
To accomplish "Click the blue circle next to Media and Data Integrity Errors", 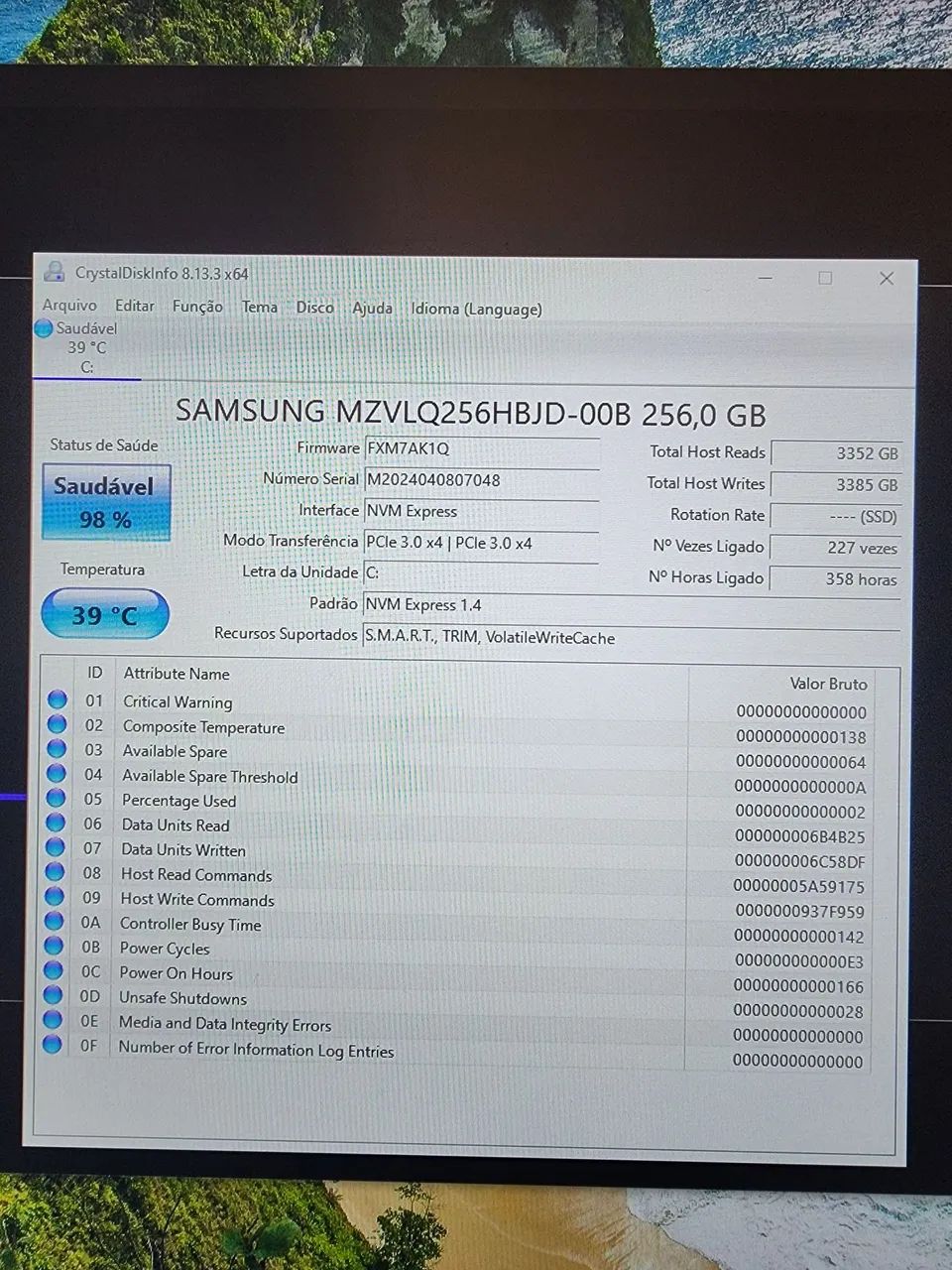I will [57, 1021].
